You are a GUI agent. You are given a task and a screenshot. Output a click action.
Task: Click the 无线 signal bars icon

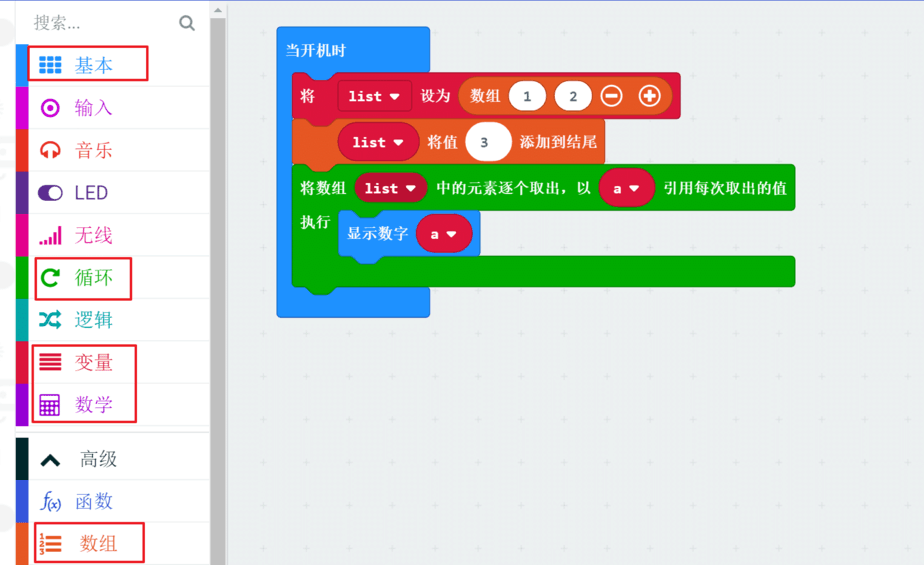pos(50,235)
